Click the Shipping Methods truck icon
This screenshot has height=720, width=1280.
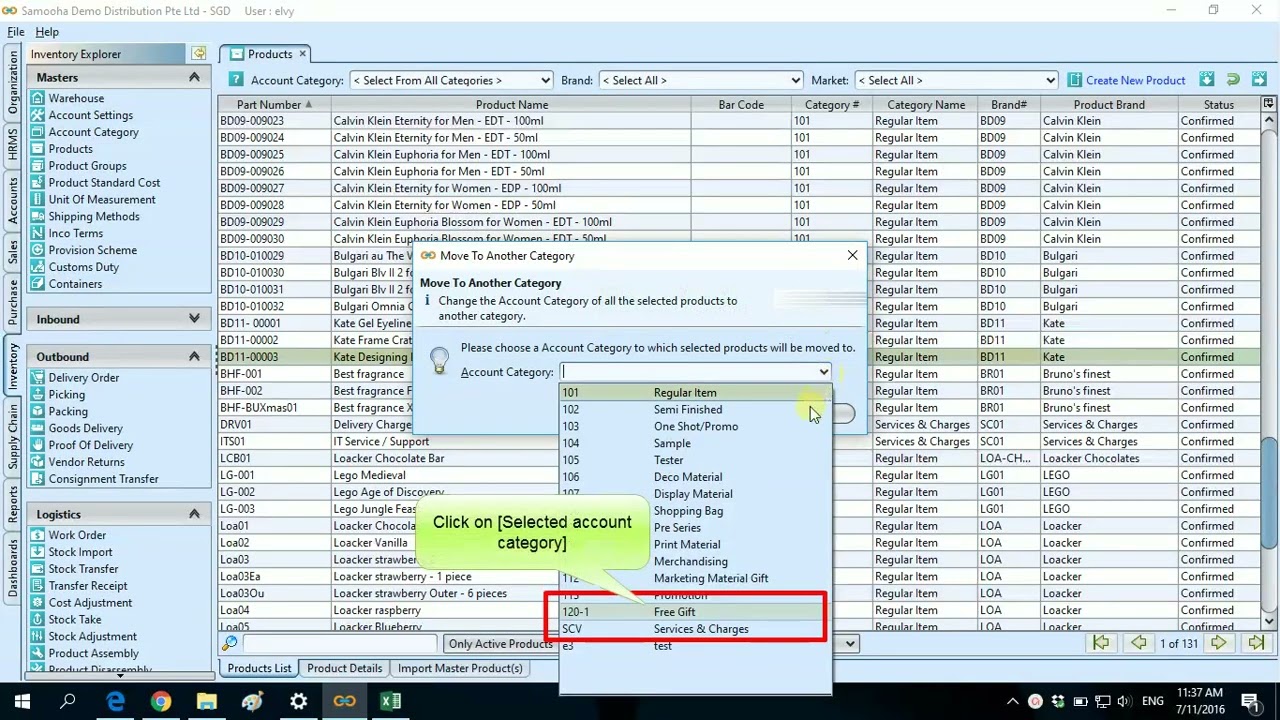(x=37, y=217)
